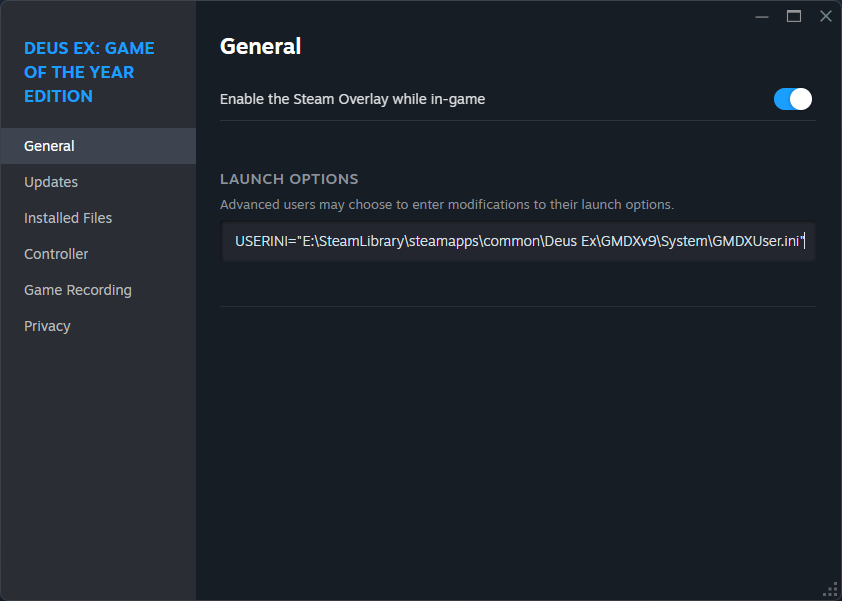842x601 pixels.
Task: Switch to the Updates section
Action: pos(51,182)
